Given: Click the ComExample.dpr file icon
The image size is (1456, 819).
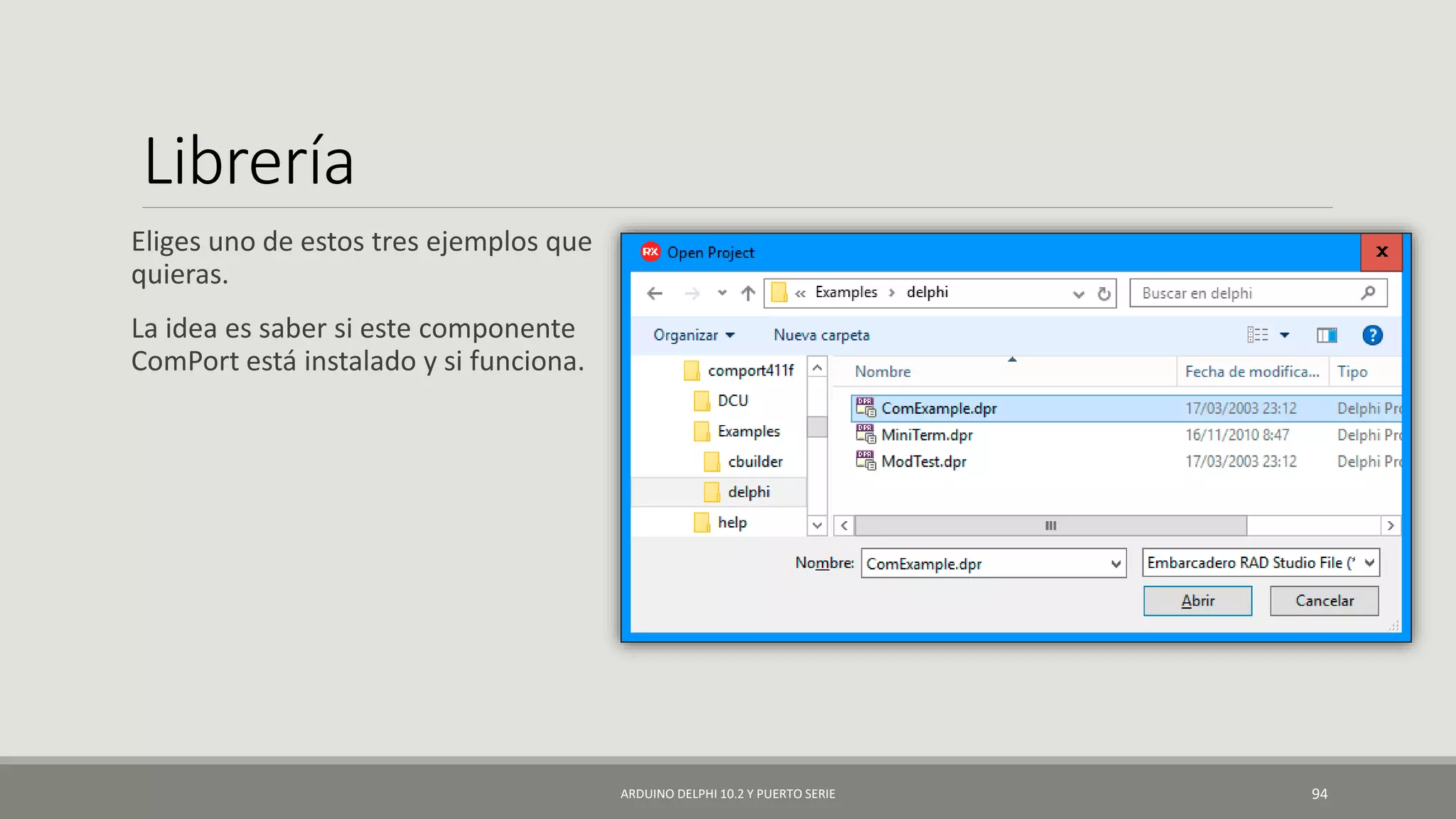Looking at the screenshot, I should 865,408.
